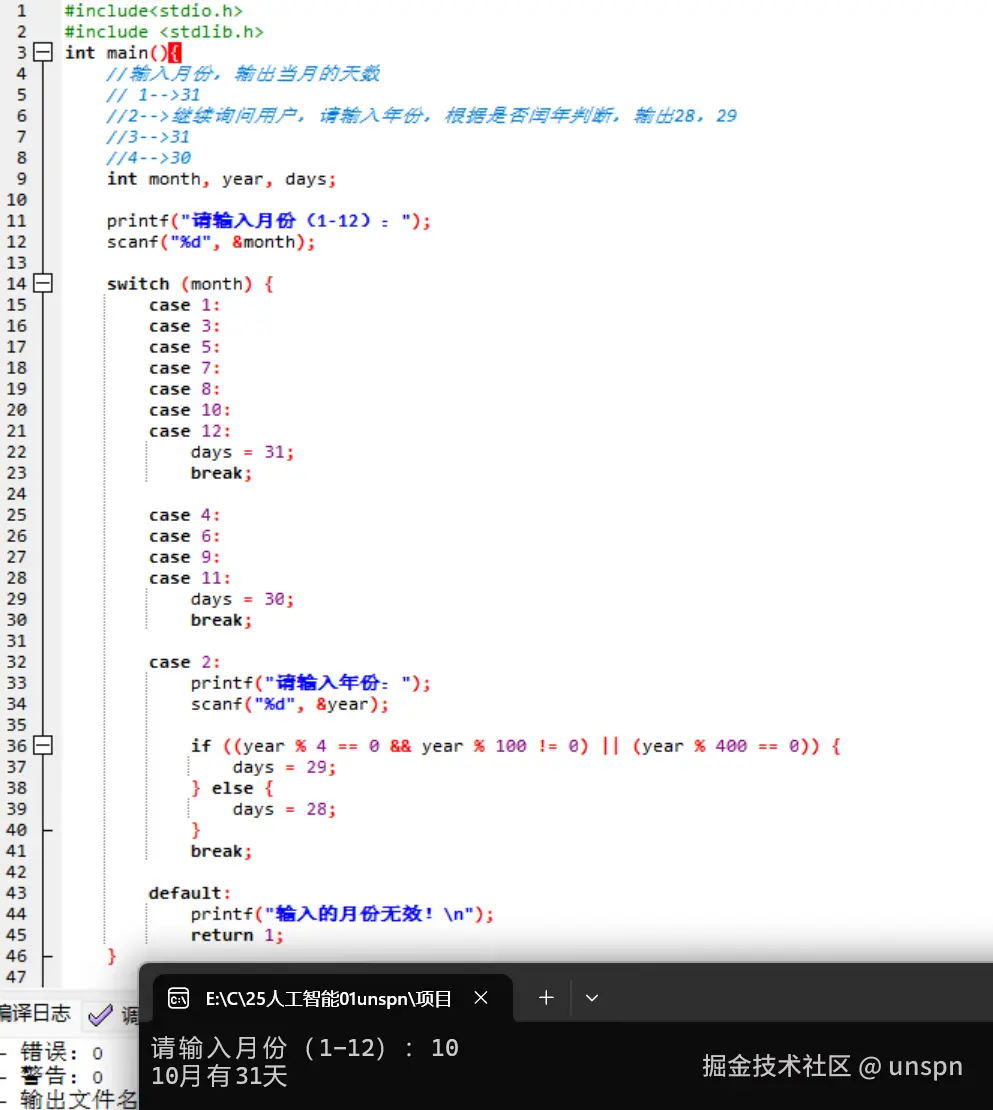993x1110 pixels.
Task: Click the leap year if condition line
Action: coord(515,746)
